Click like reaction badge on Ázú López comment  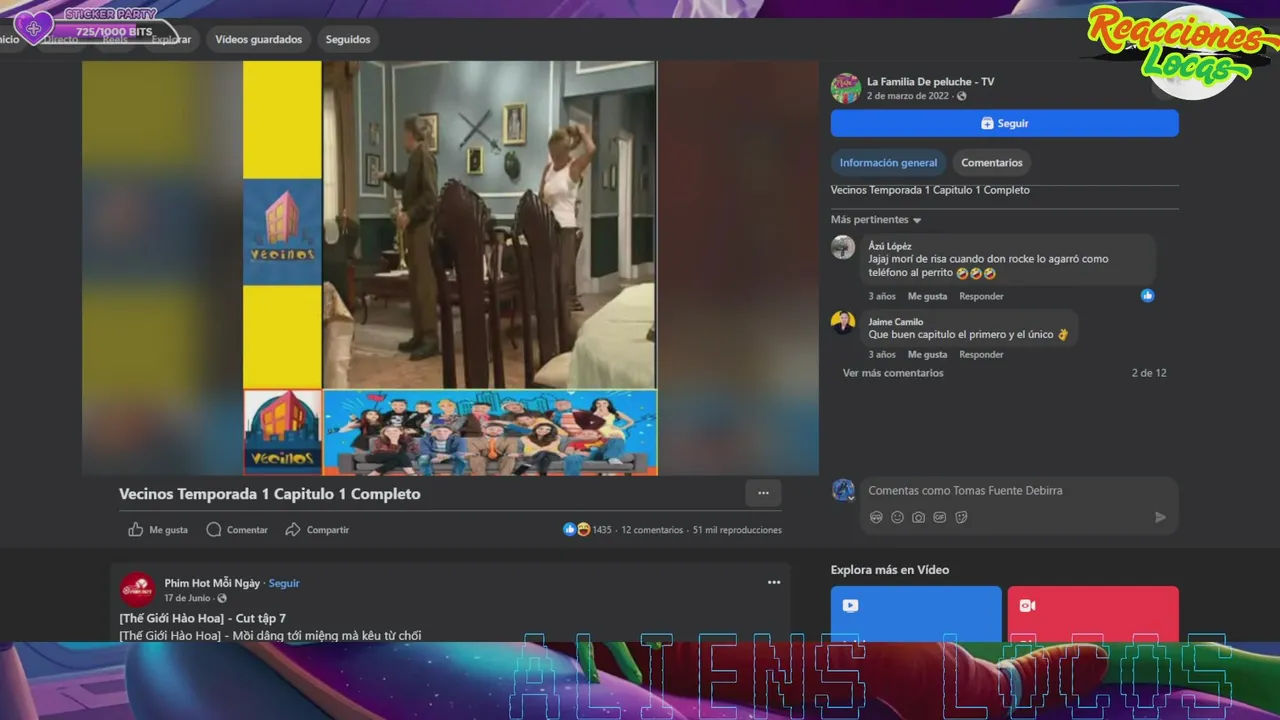point(1147,295)
